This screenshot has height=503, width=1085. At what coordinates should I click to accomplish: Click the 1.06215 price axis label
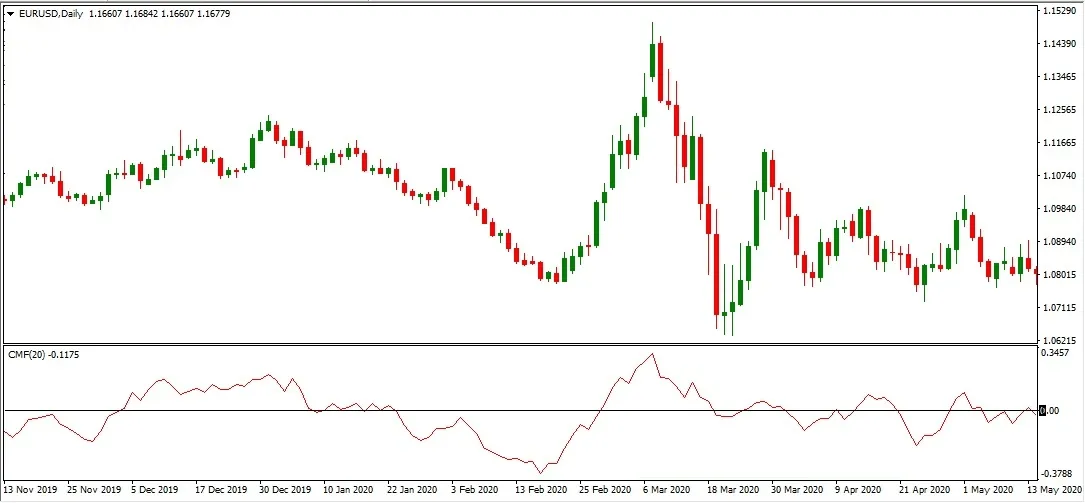point(1059,340)
